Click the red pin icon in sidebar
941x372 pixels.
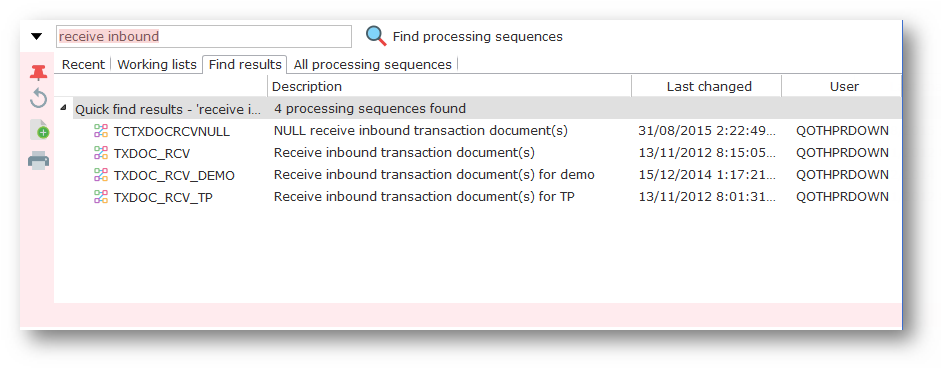[x=38, y=73]
